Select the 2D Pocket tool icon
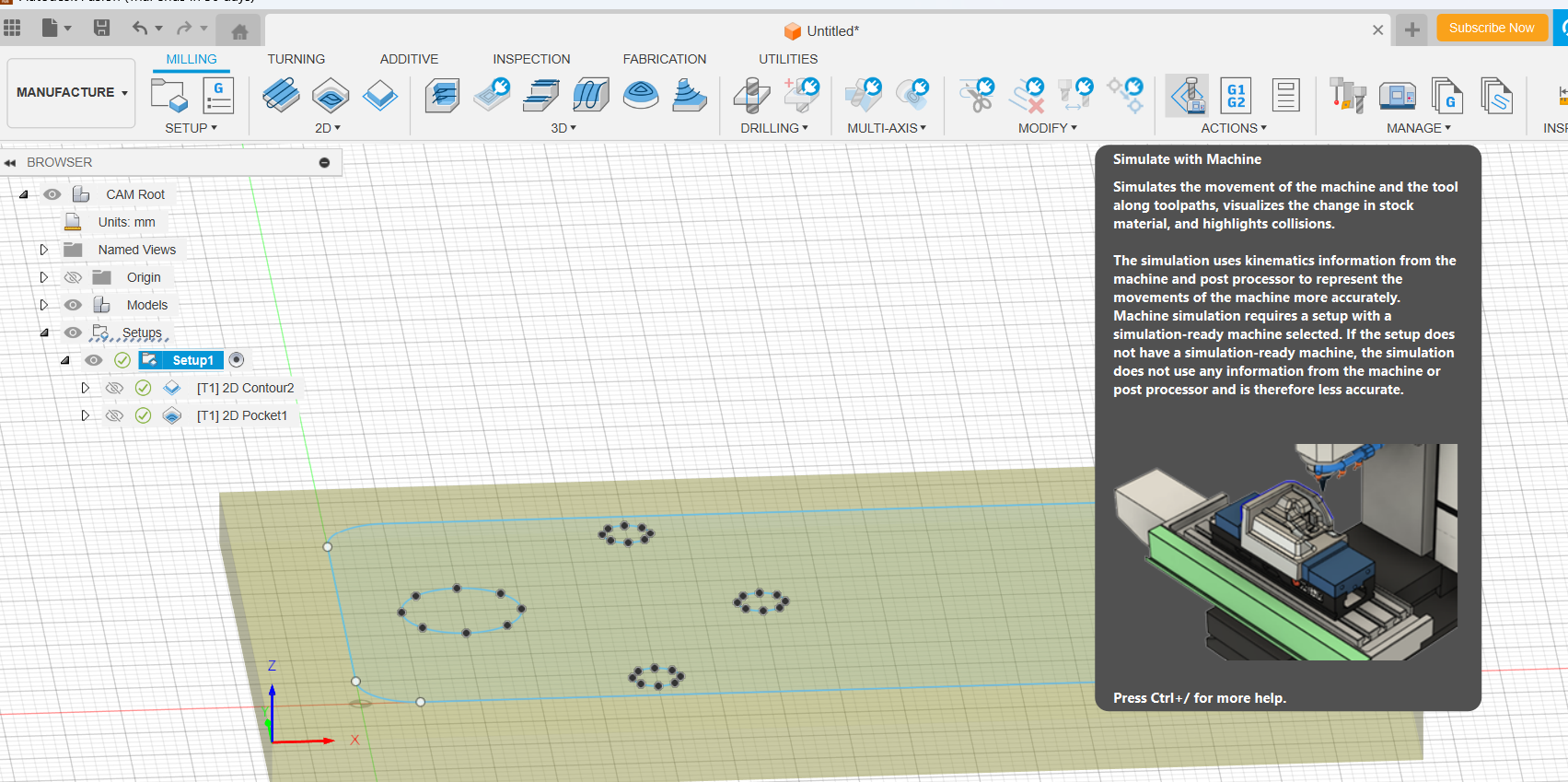This screenshot has height=782, width=1568. tap(331, 94)
